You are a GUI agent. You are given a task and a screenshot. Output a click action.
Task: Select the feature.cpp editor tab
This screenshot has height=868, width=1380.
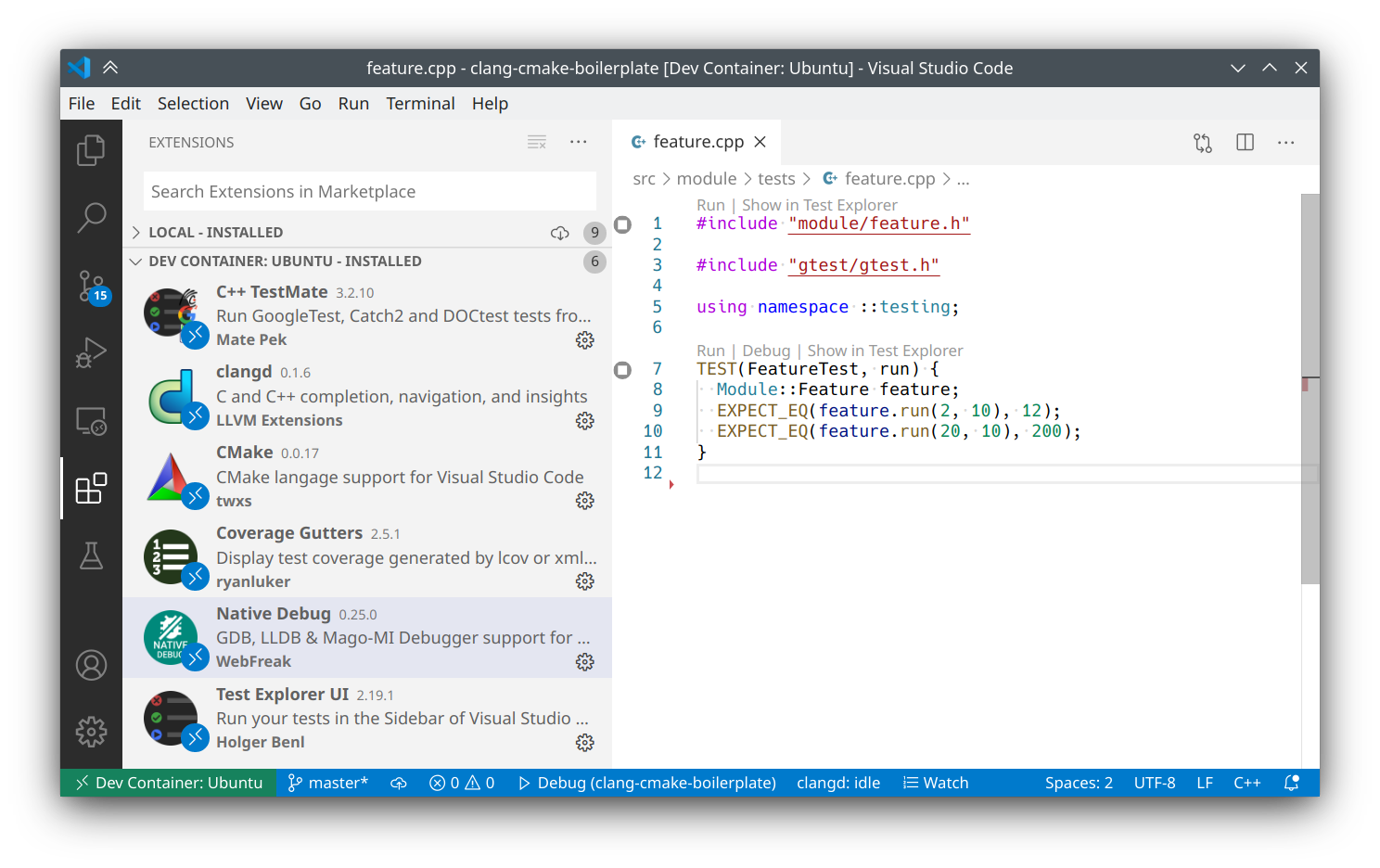(696, 142)
